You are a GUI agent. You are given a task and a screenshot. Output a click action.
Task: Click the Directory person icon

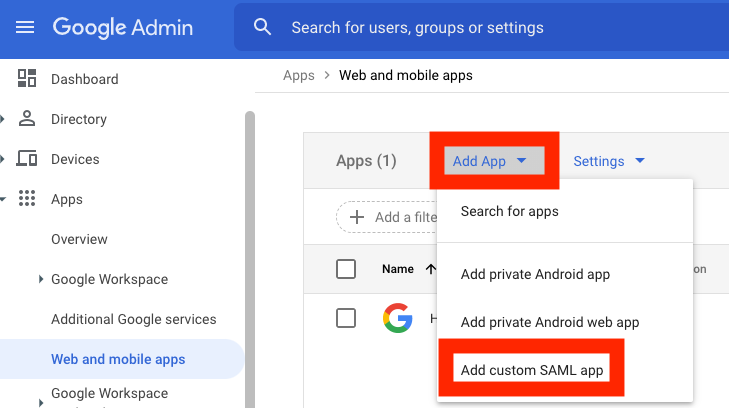point(27,118)
